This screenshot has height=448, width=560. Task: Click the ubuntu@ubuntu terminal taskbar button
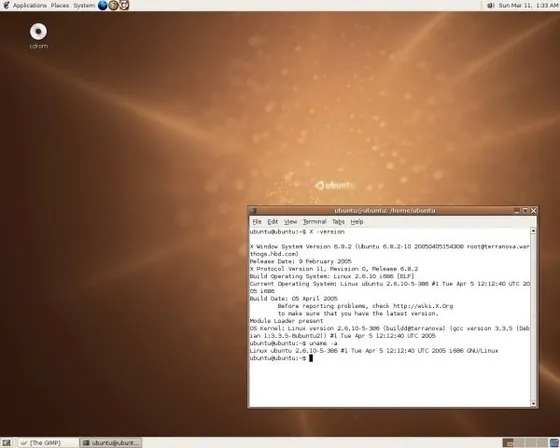[111, 443]
